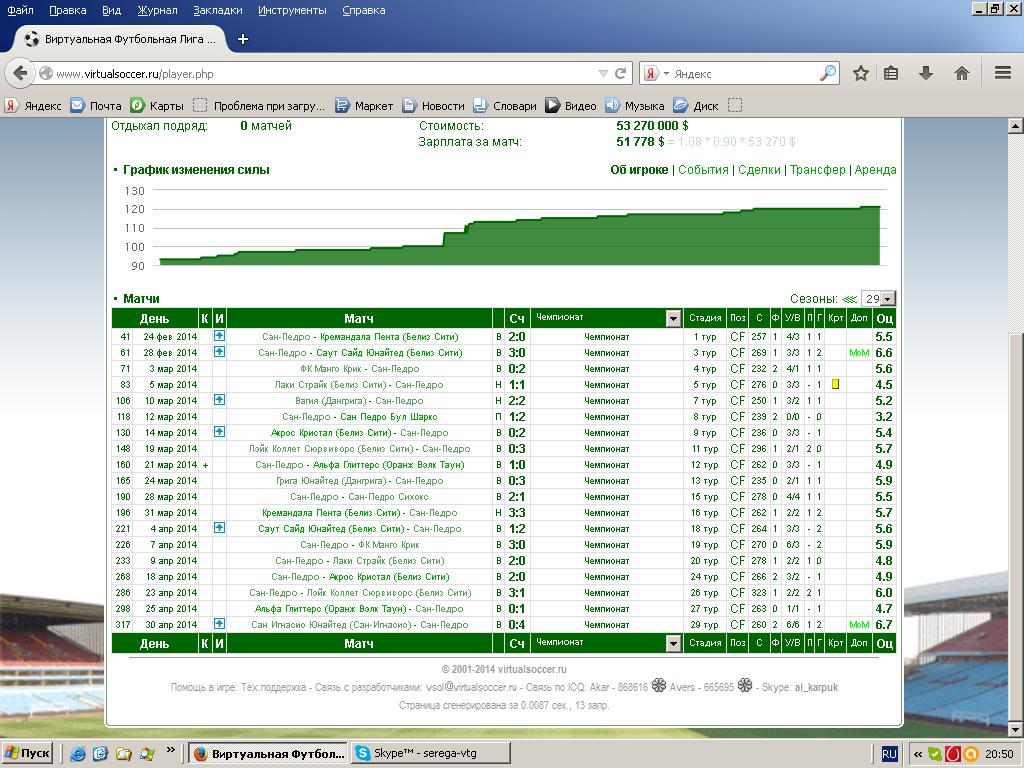Click previous seasons double-arrow icon
This screenshot has width=1024, height=768.
click(x=850, y=299)
